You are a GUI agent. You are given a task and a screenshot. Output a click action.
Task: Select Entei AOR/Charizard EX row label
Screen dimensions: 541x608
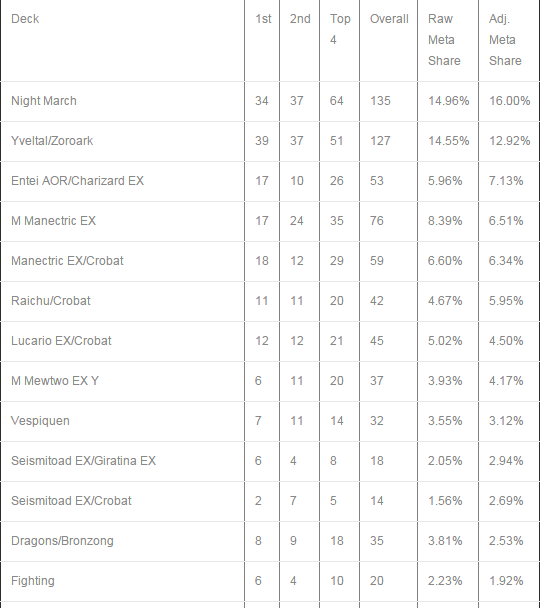click(x=78, y=181)
